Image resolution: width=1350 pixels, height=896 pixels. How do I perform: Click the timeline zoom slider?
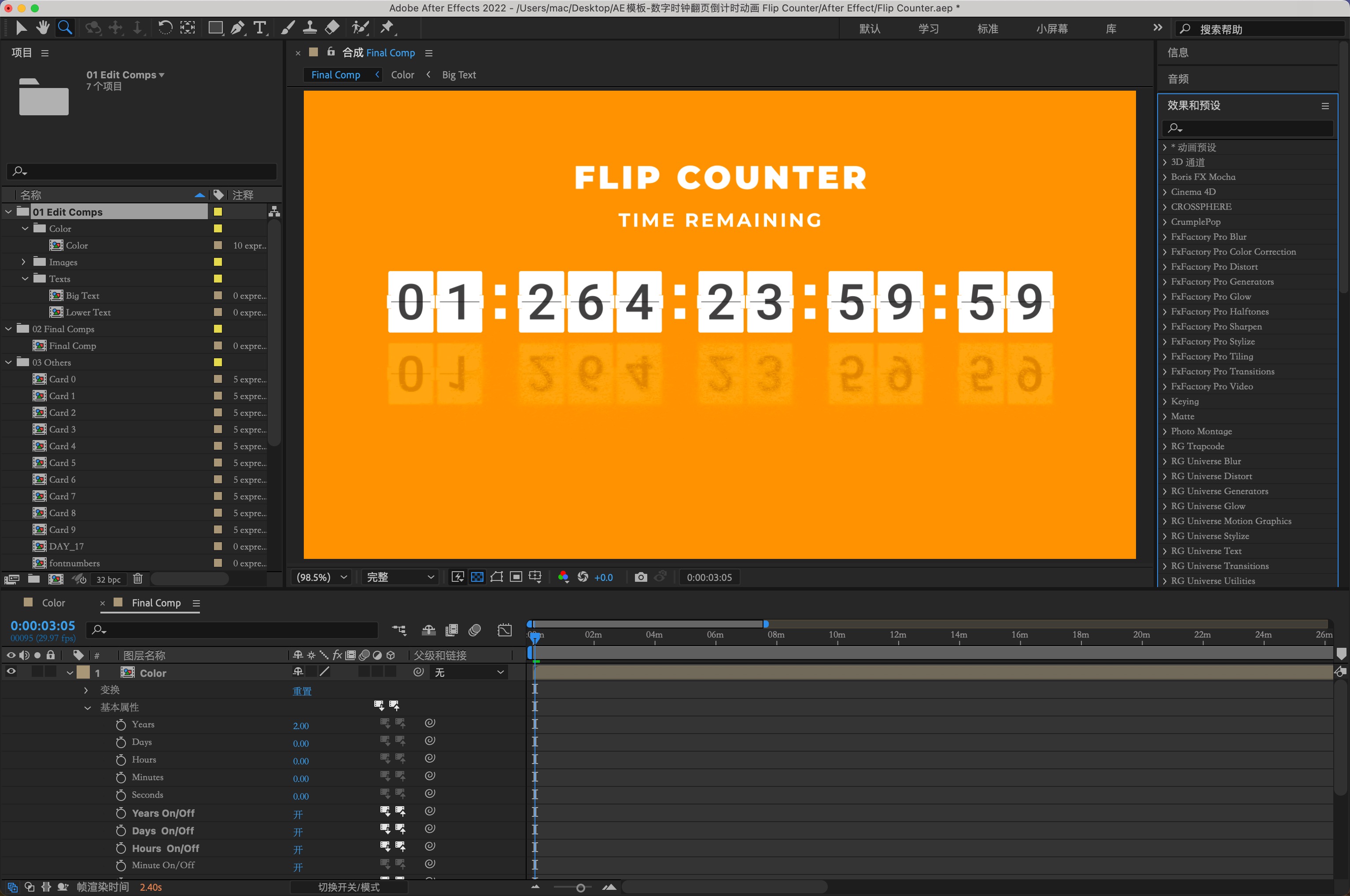tap(580, 888)
